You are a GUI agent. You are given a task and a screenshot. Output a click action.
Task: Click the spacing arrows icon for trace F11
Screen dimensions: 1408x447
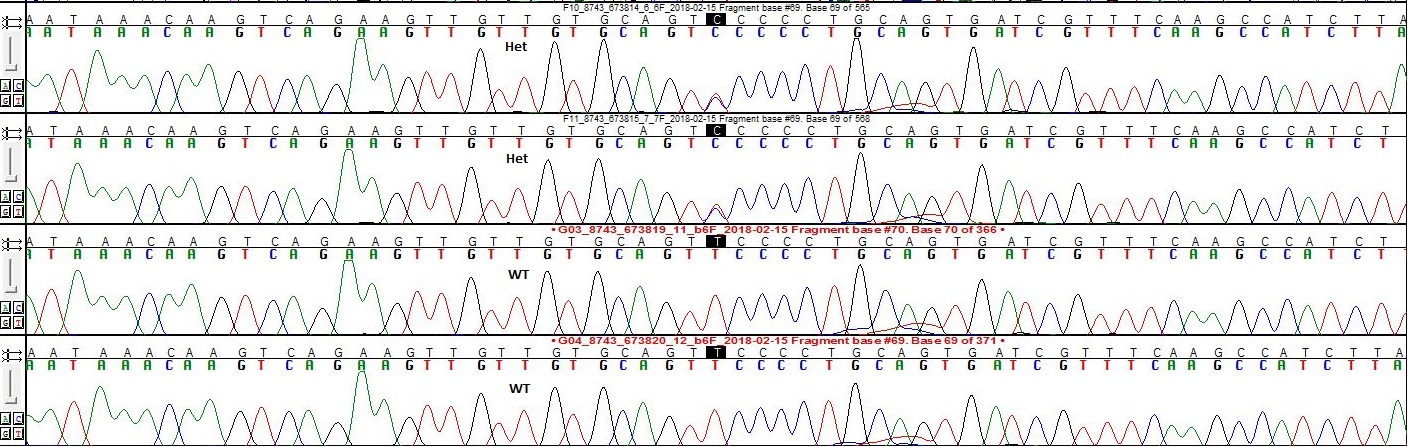13,131
